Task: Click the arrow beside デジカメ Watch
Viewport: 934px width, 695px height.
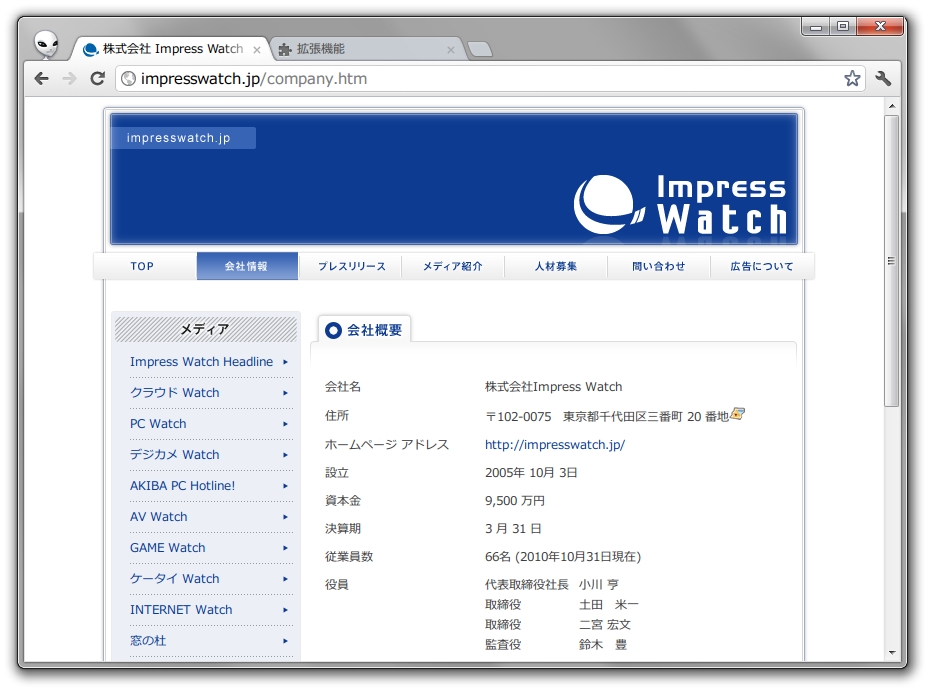Action: (285, 455)
